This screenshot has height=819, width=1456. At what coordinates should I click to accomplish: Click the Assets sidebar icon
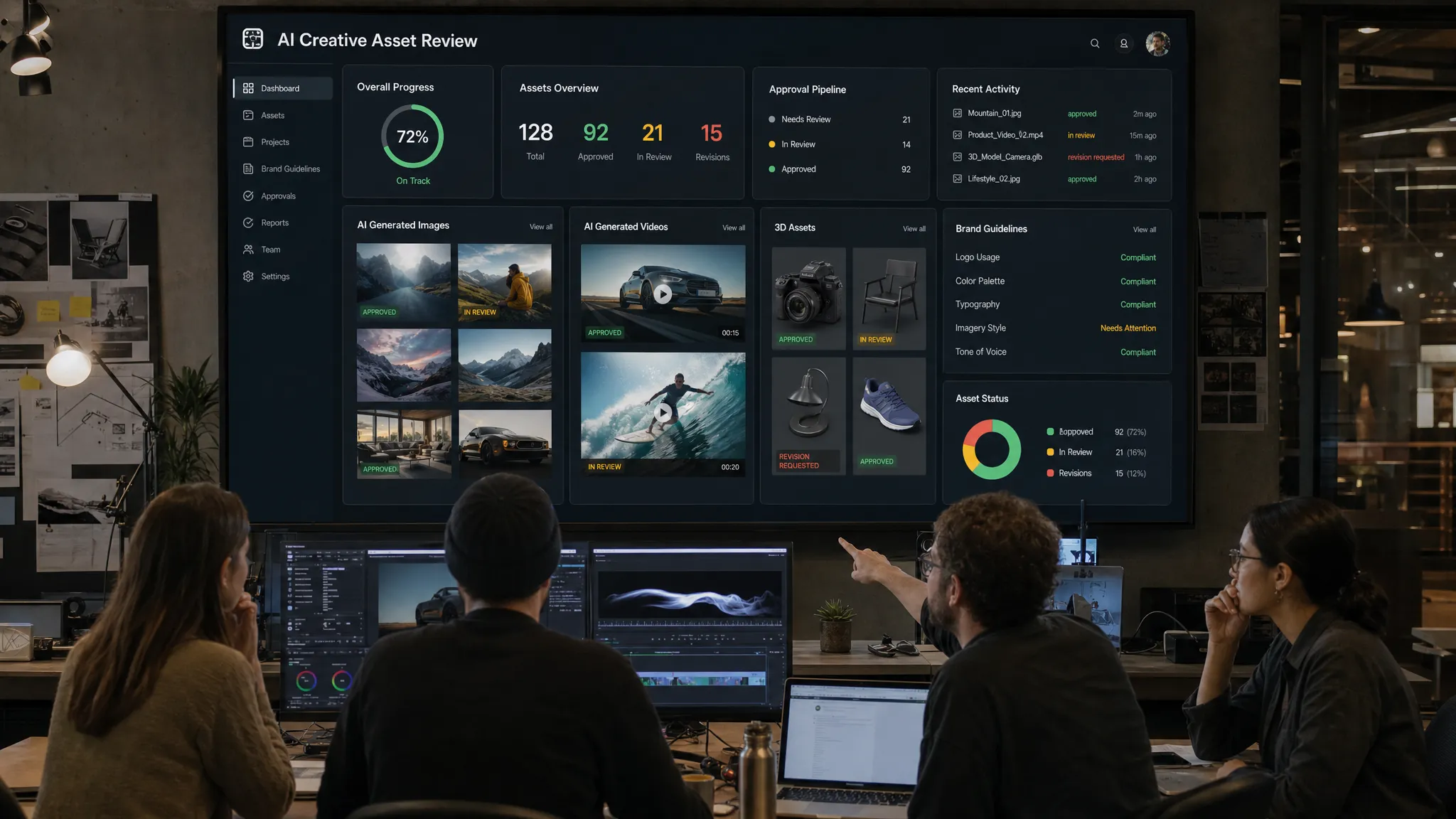(x=248, y=115)
